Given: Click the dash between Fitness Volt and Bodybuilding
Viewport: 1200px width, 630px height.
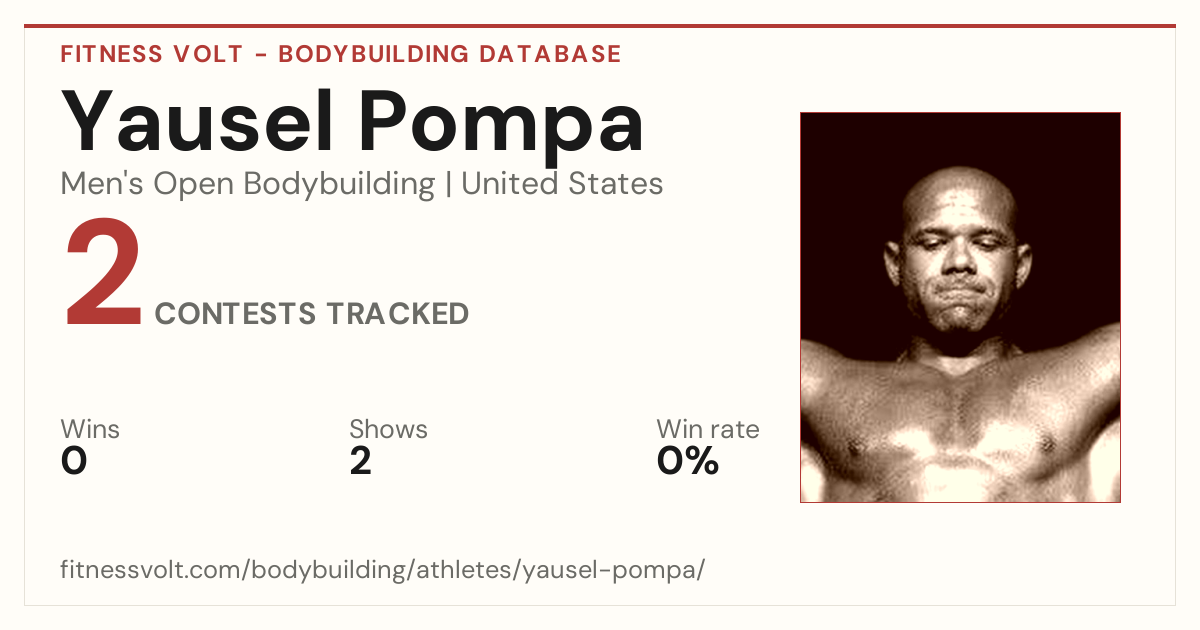Looking at the screenshot, I should 260,55.
